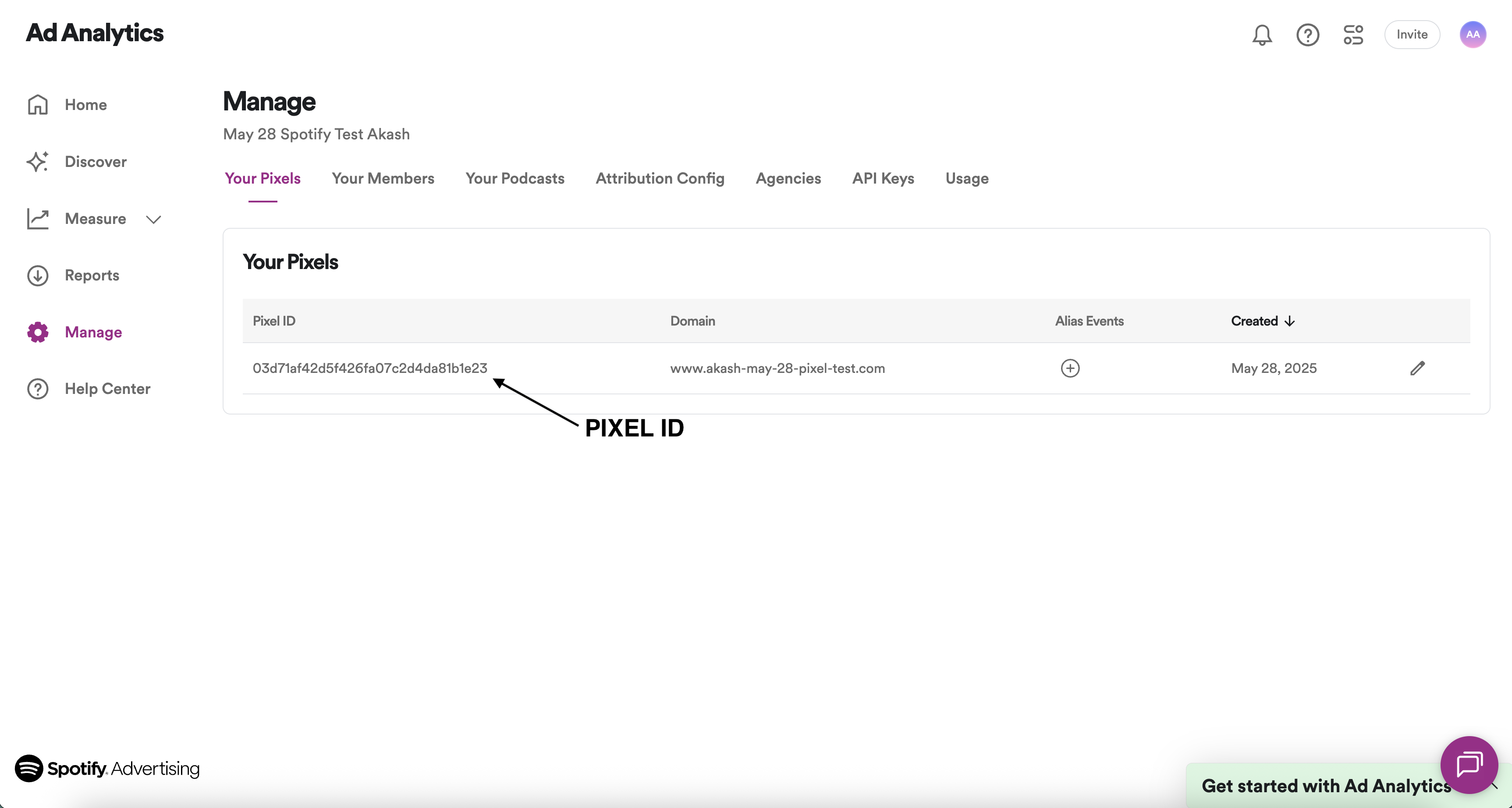Open the Help Center sidebar item
The width and height of the screenshot is (1512, 808).
click(107, 389)
